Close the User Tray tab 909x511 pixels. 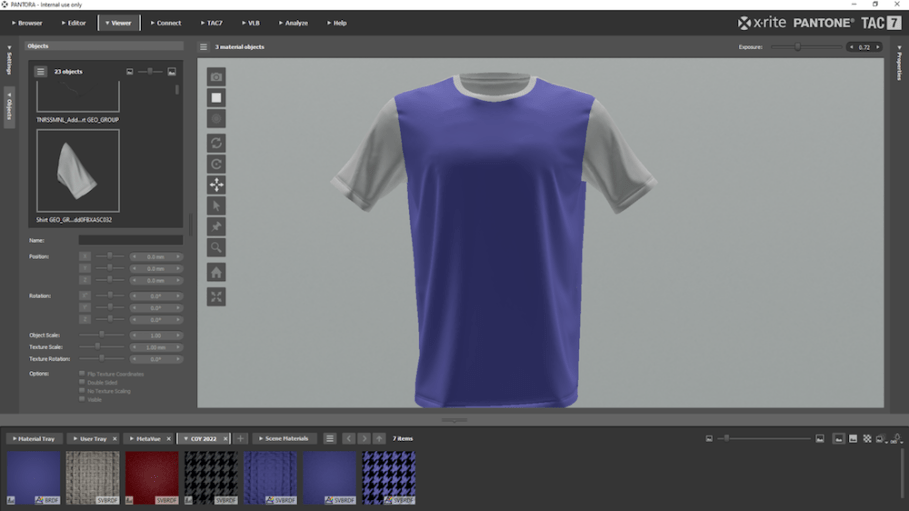(x=115, y=438)
